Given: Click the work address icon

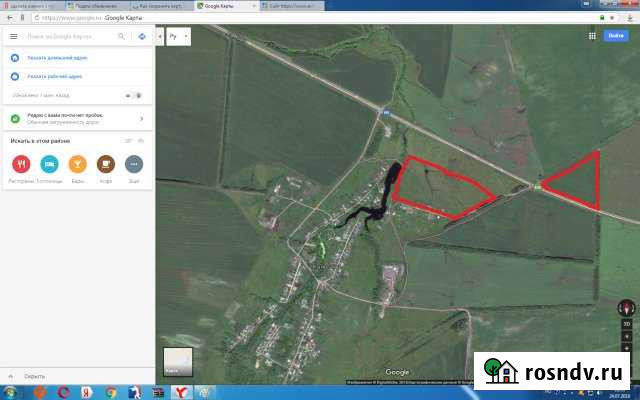Looking at the screenshot, I should (15, 76).
